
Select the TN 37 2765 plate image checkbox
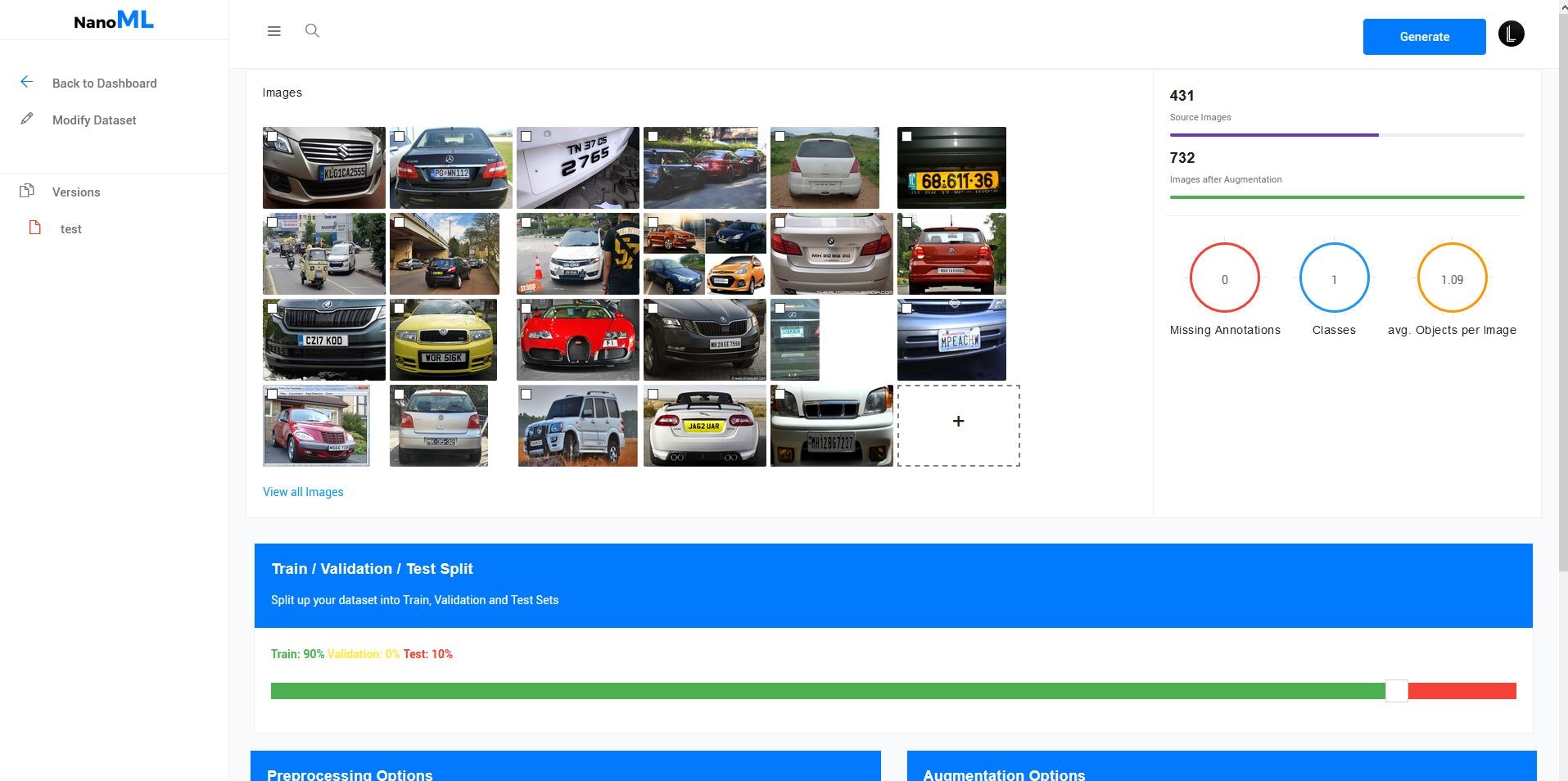click(526, 137)
